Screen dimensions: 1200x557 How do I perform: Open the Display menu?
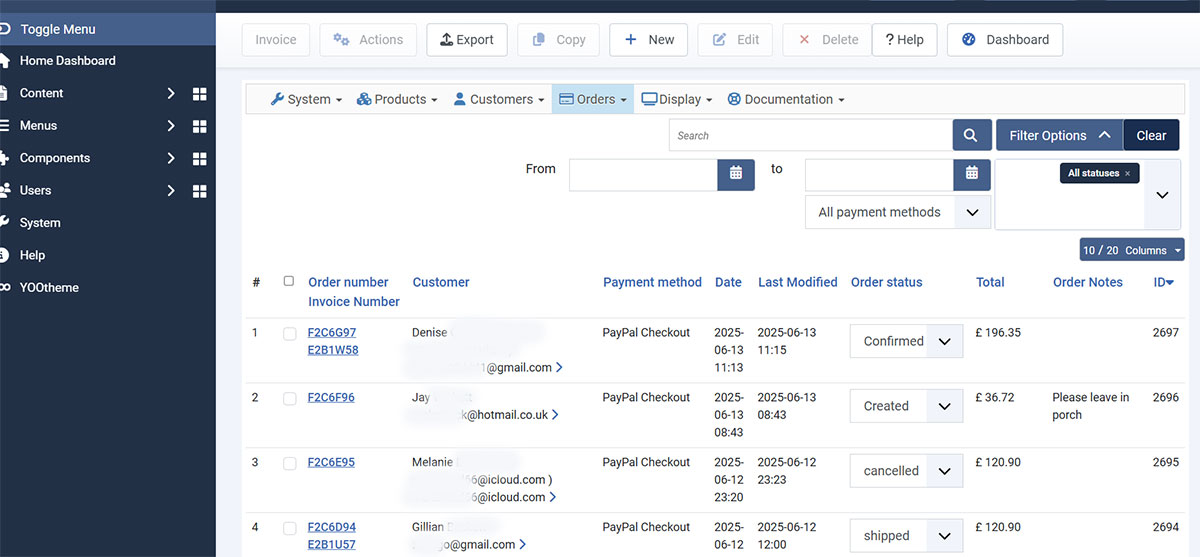(677, 99)
